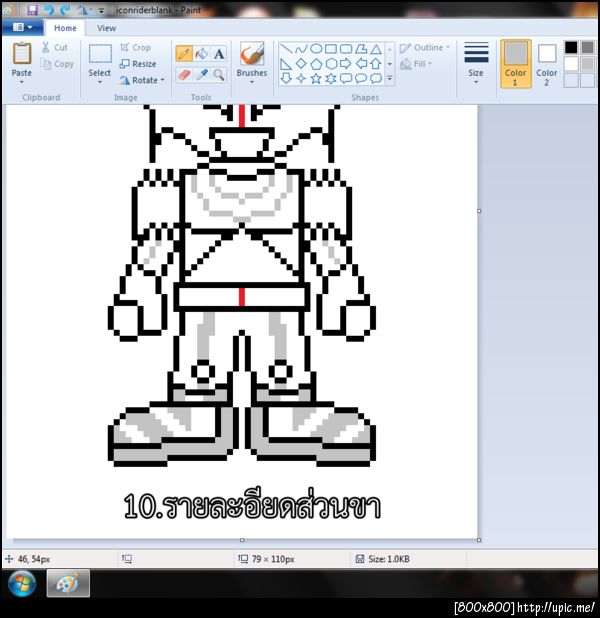This screenshot has height=618, width=600.
Task: Open the Paste dropdown arrow
Action: 22,82
